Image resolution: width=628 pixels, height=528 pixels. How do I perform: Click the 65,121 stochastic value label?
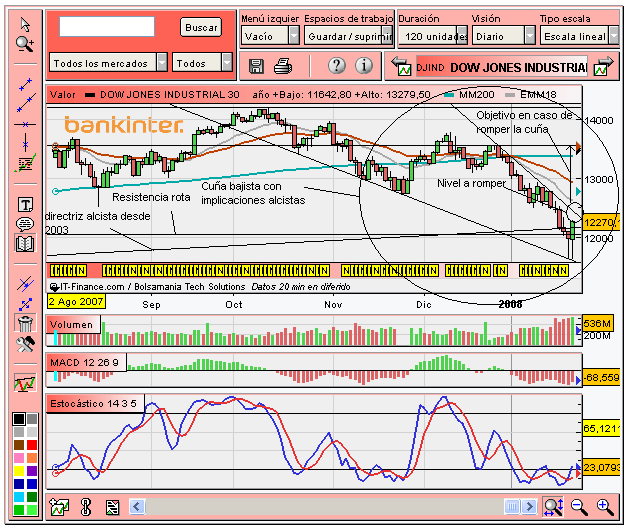point(602,428)
